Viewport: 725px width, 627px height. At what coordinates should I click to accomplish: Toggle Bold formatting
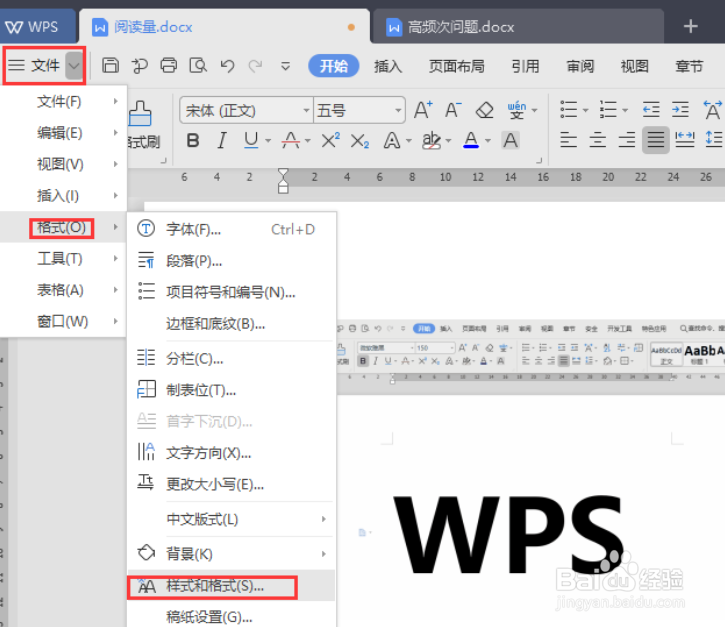coord(193,140)
